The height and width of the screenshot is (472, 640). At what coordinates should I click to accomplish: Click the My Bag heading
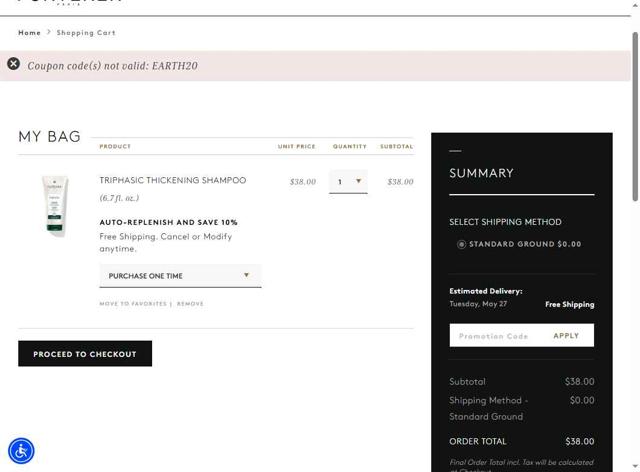[x=49, y=136]
